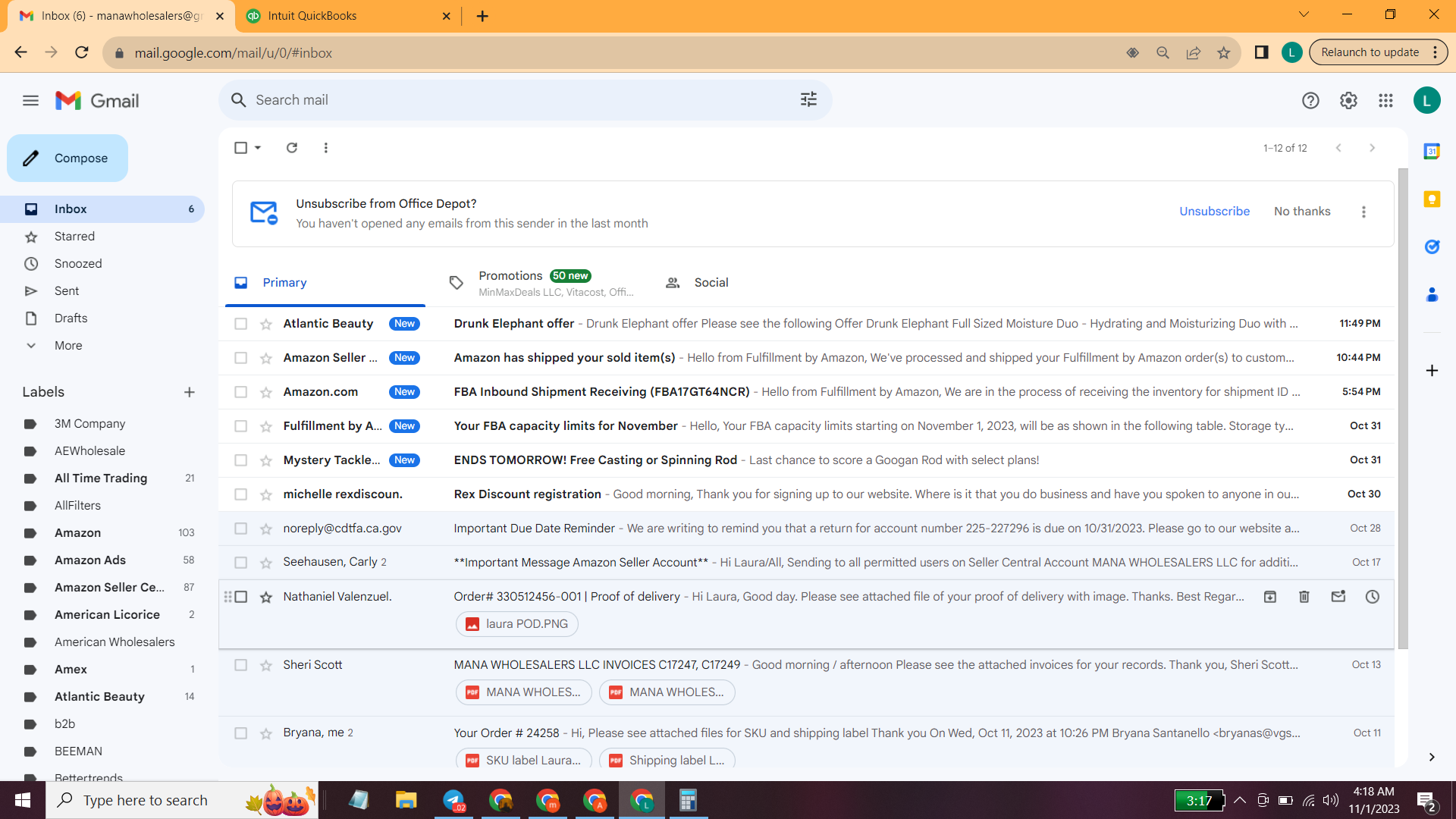Image resolution: width=1456 pixels, height=819 pixels.
Task: Open search options filter icon
Action: 808,99
